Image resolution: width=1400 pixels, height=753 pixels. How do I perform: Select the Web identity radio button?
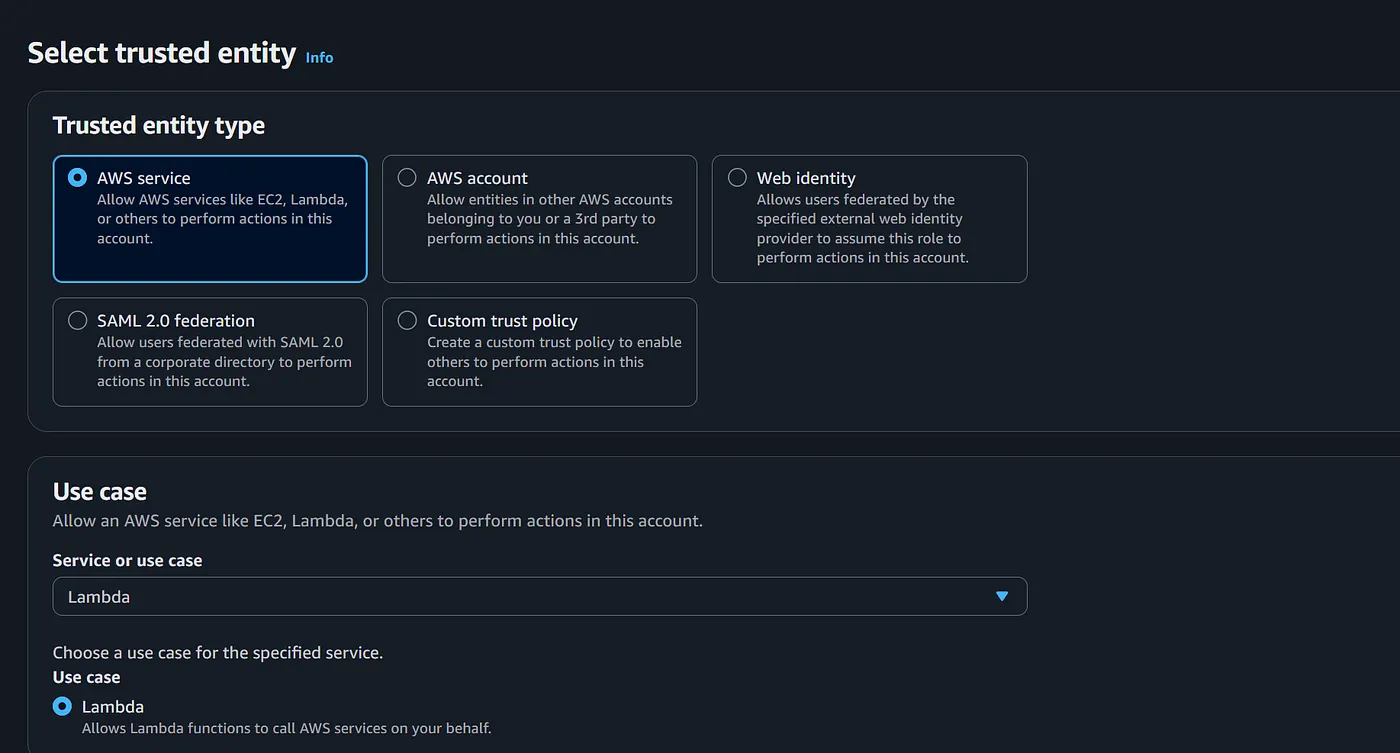tap(737, 178)
